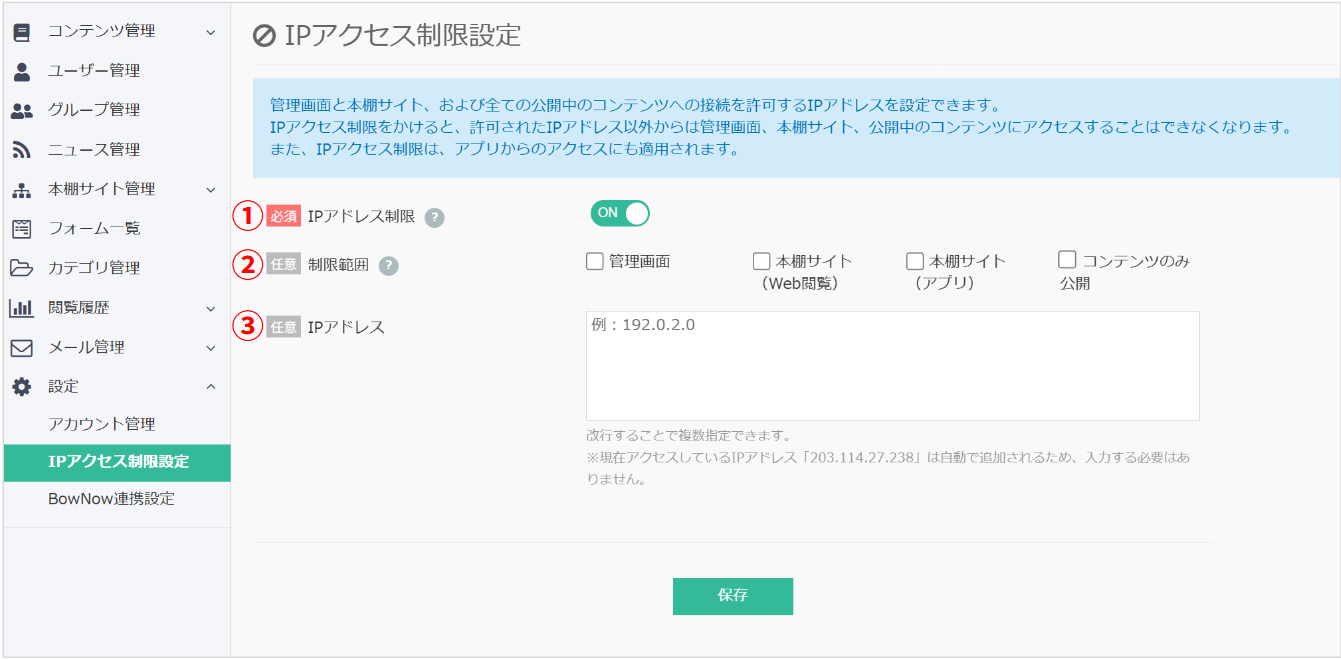The height and width of the screenshot is (659, 1341).
Task: Expand the 本棚サイト管理 submenu
Action: (212, 189)
